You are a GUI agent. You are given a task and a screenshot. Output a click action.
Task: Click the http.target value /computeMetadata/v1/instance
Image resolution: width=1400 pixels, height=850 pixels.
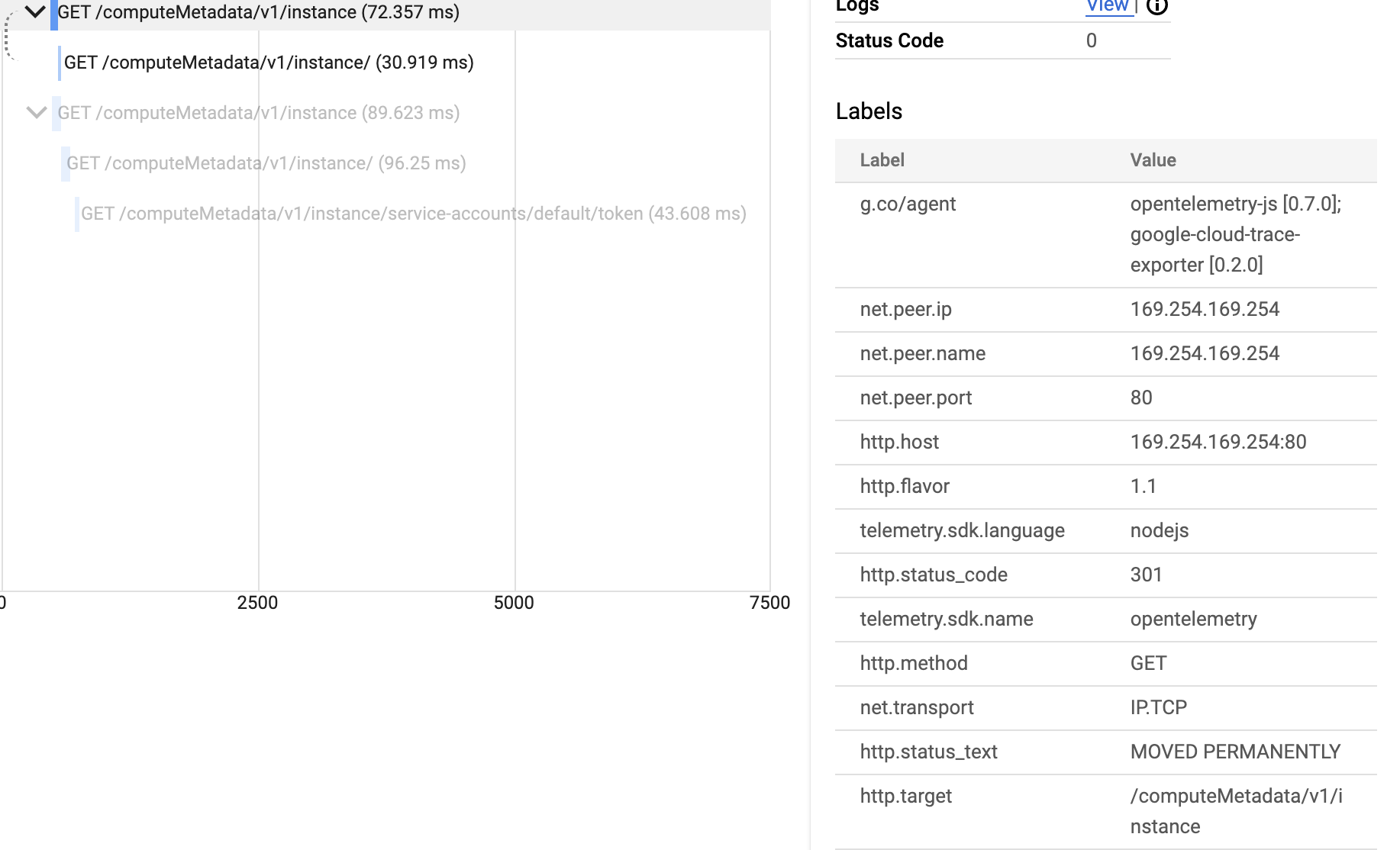[x=1236, y=811]
